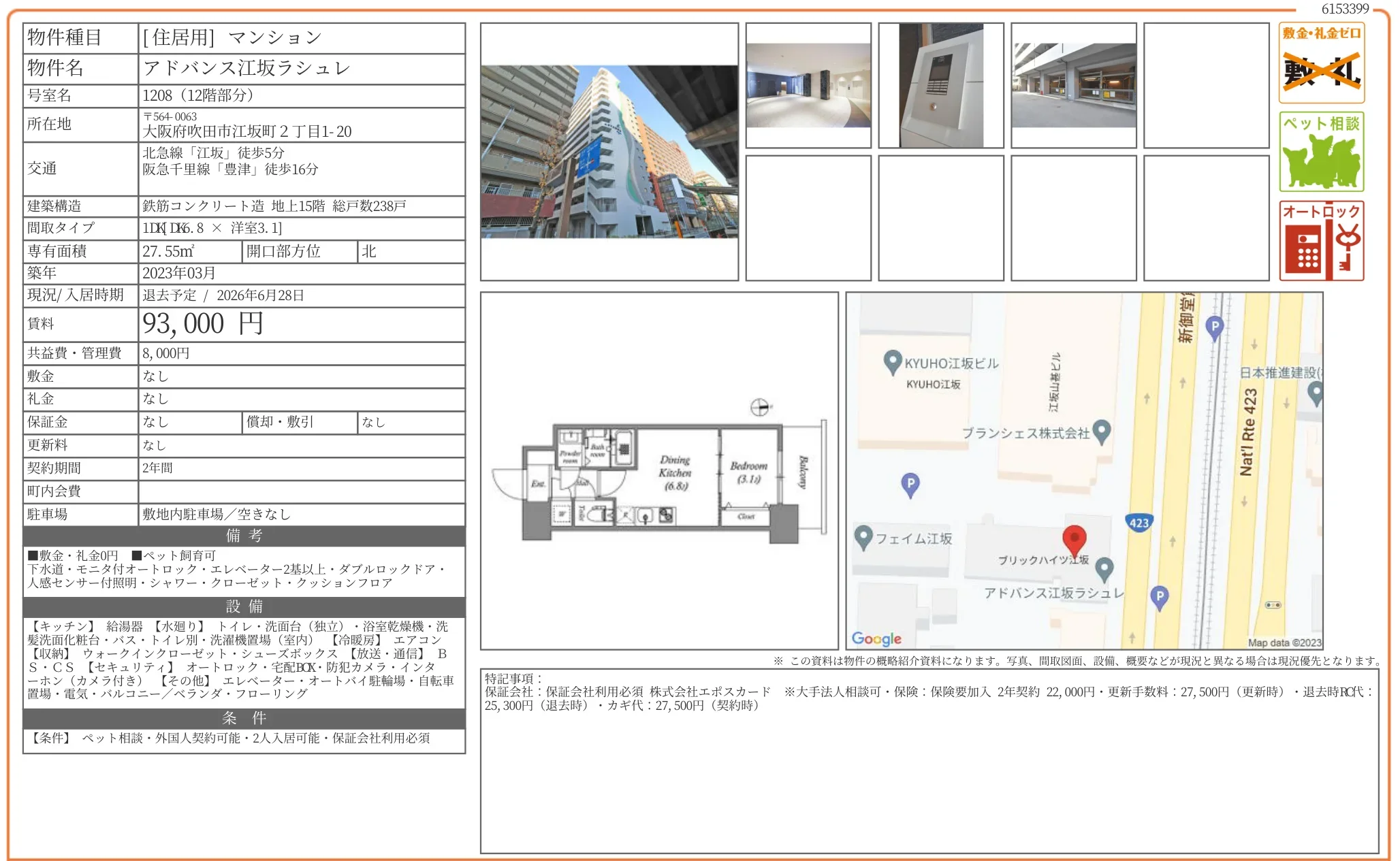Viewport: 1400px width, 861px height.
Task: Click the Google logo on map
Action: tap(876, 638)
